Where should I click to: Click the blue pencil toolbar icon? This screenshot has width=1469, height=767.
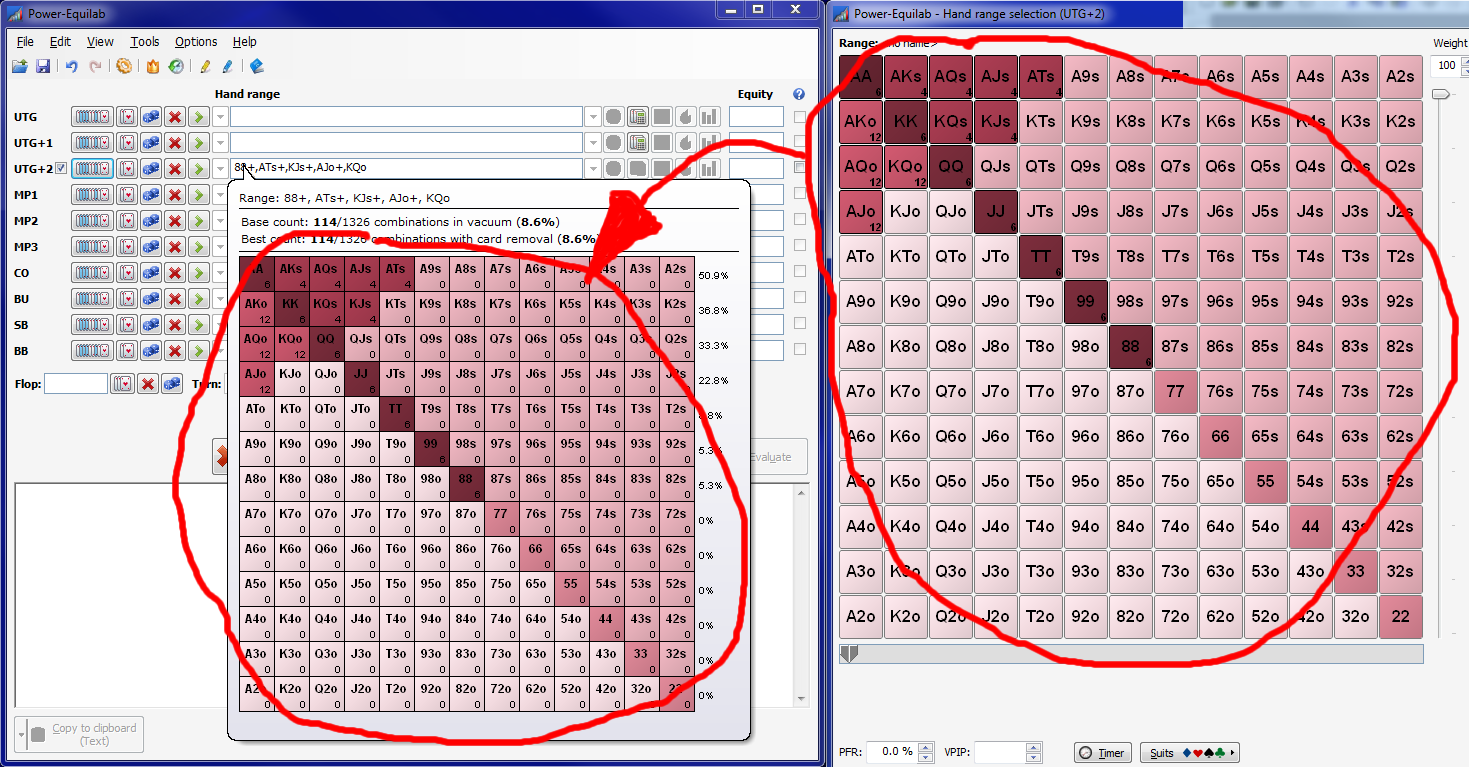(x=228, y=66)
